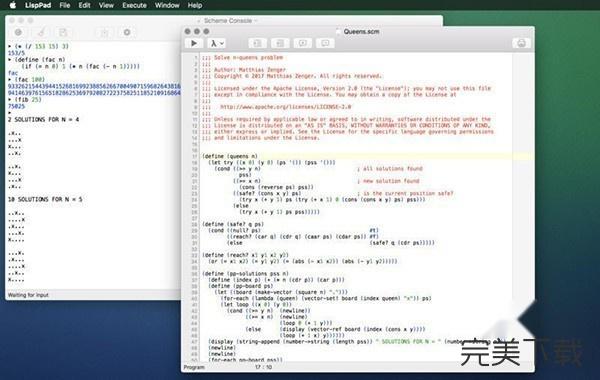
Task: Click the comment toolbar icon in editor
Action: point(303,43)
